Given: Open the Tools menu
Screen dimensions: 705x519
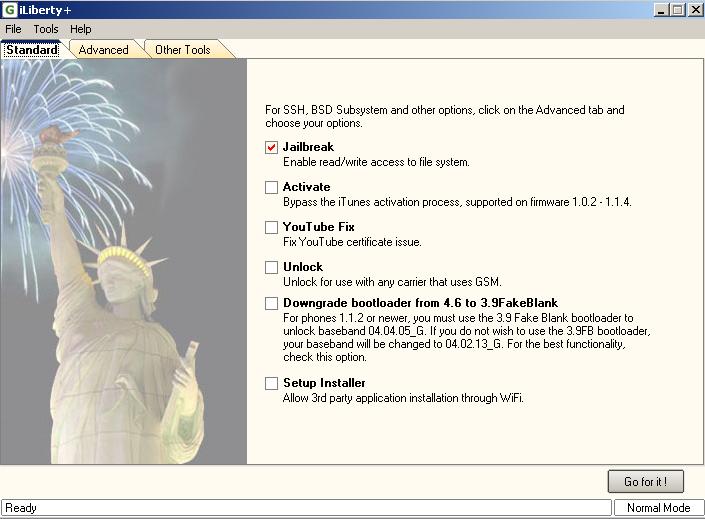Looking at the screenshot, I should coord(46,29).
